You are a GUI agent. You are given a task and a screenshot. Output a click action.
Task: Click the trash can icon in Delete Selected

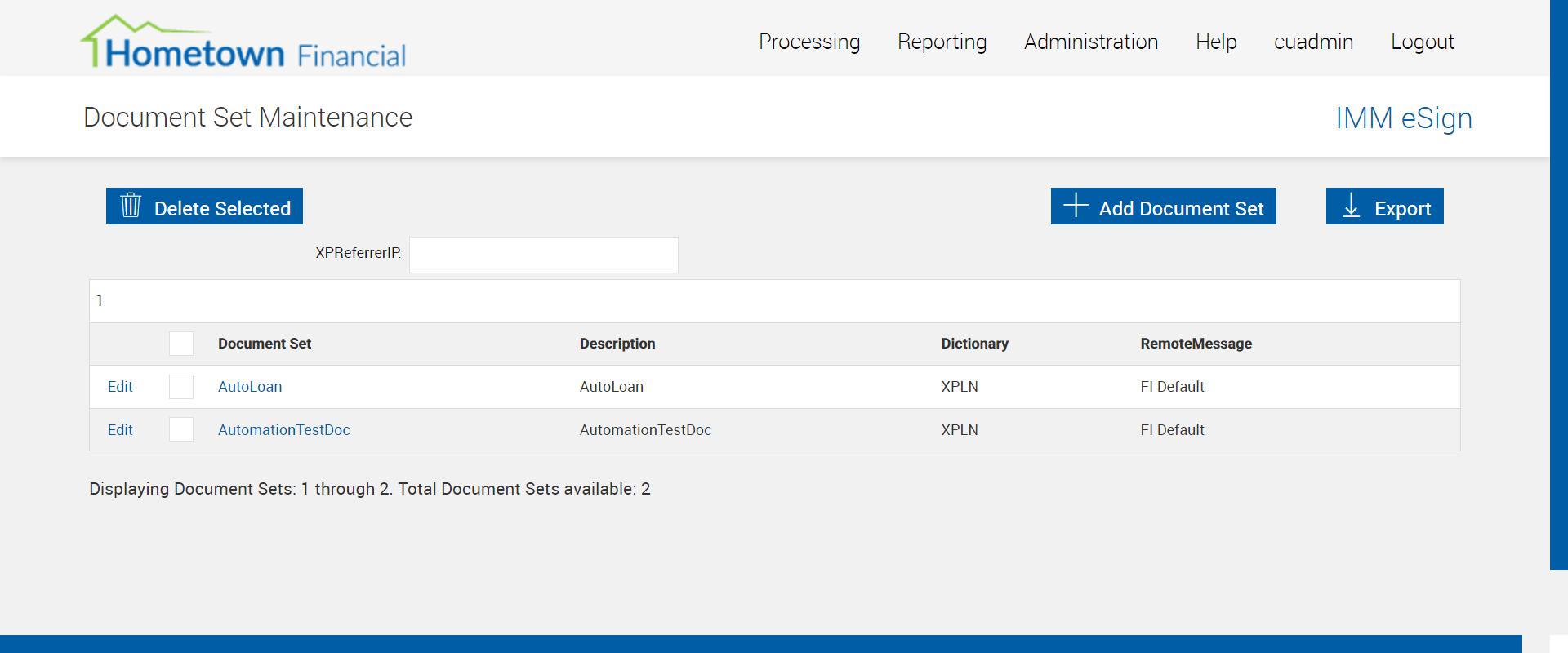(x=131, y=206)
